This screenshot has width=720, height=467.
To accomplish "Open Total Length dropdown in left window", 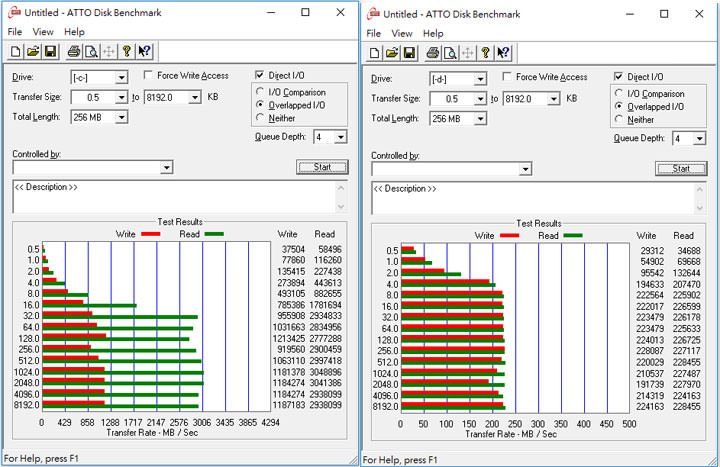I will pos(121,117).
